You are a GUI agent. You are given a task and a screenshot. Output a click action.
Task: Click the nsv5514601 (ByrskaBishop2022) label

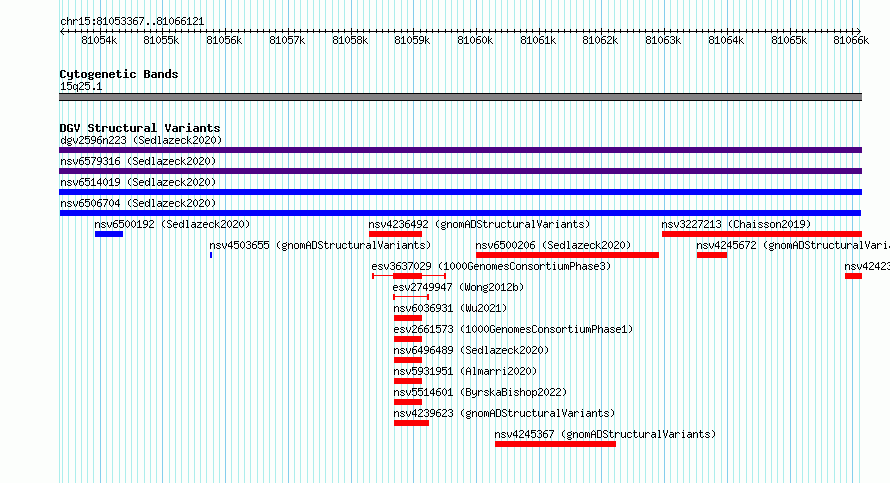[480, 392]
